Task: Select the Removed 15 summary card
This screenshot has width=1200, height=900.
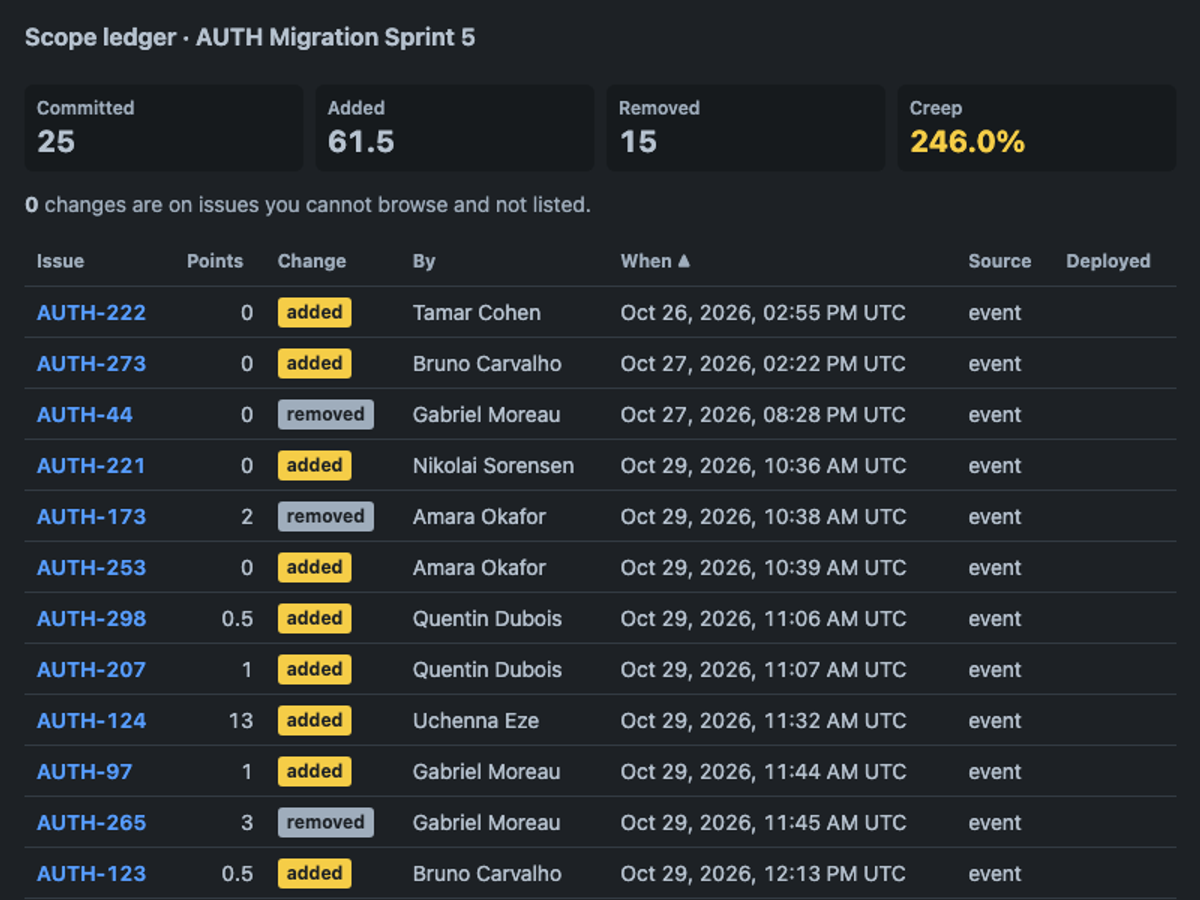Action: tap(746, 128)
